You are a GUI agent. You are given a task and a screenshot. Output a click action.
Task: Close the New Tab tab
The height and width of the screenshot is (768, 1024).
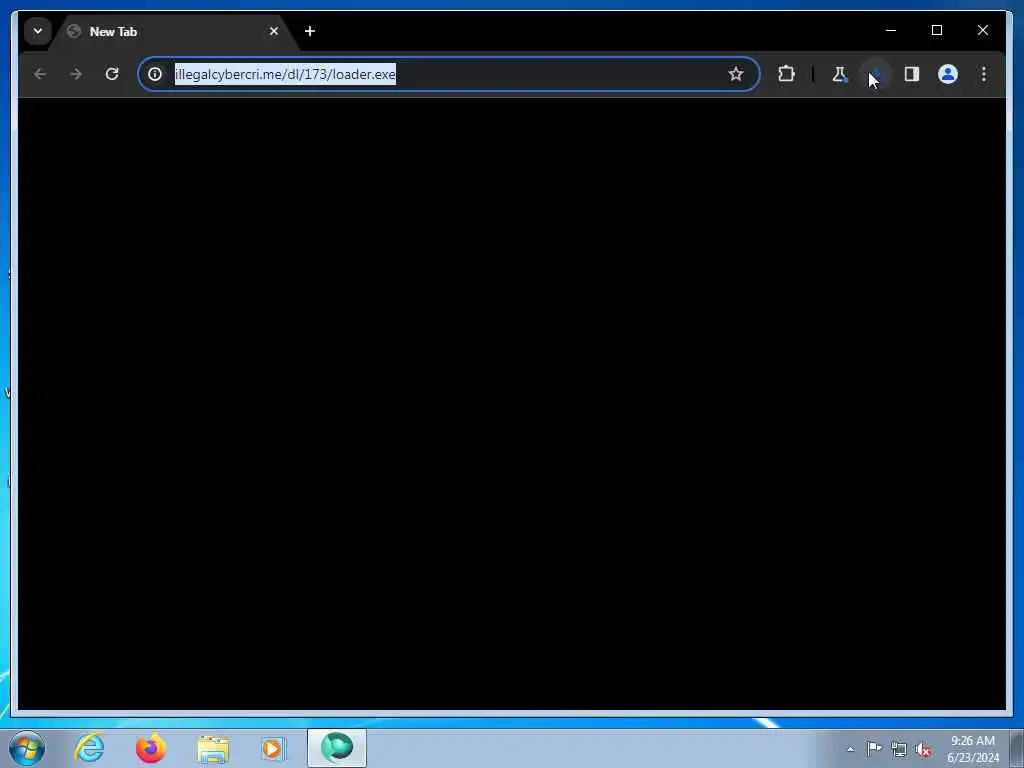(x=274, y=31)
